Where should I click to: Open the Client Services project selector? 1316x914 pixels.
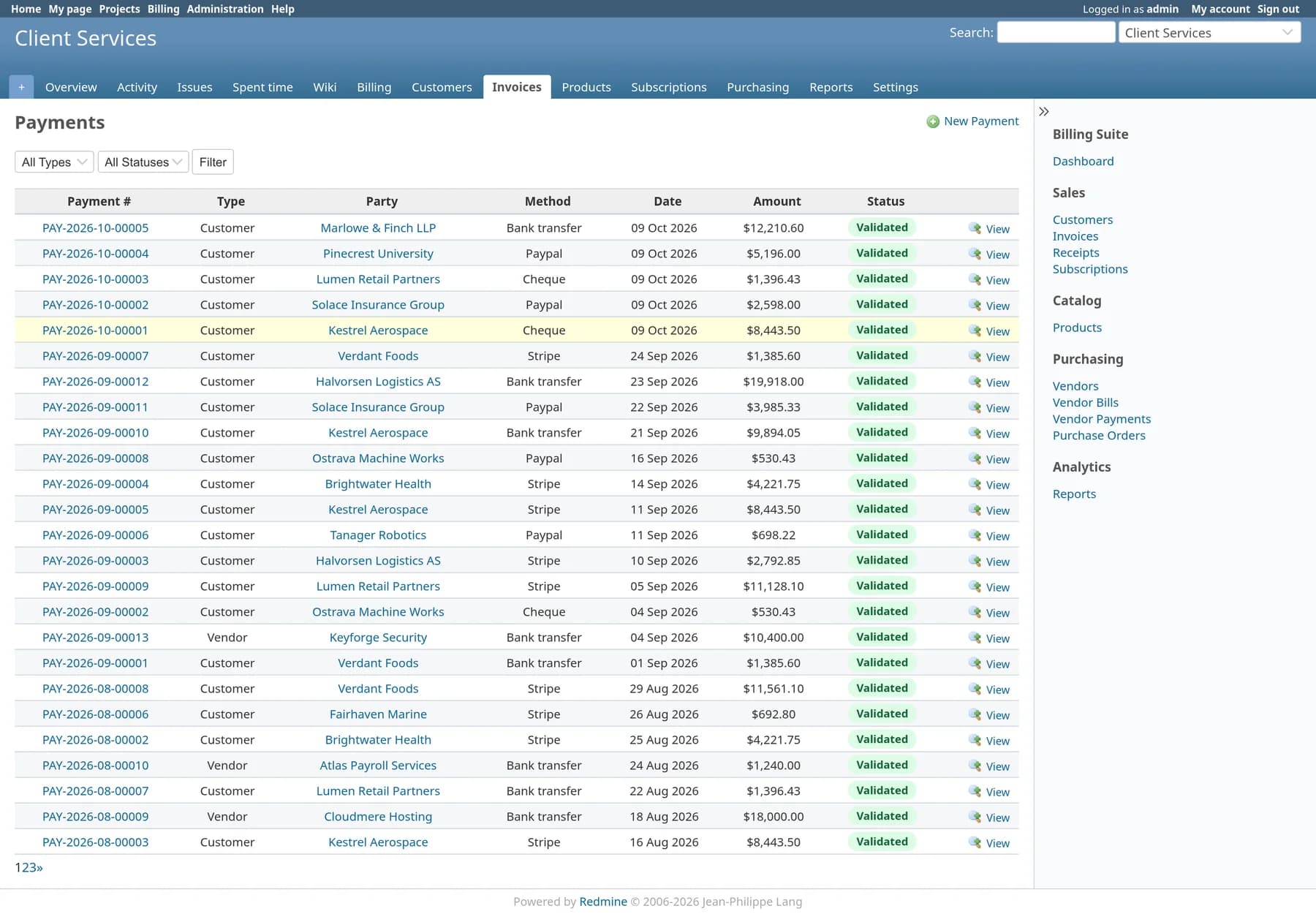pyautogui.click(x=1209, y=32)
